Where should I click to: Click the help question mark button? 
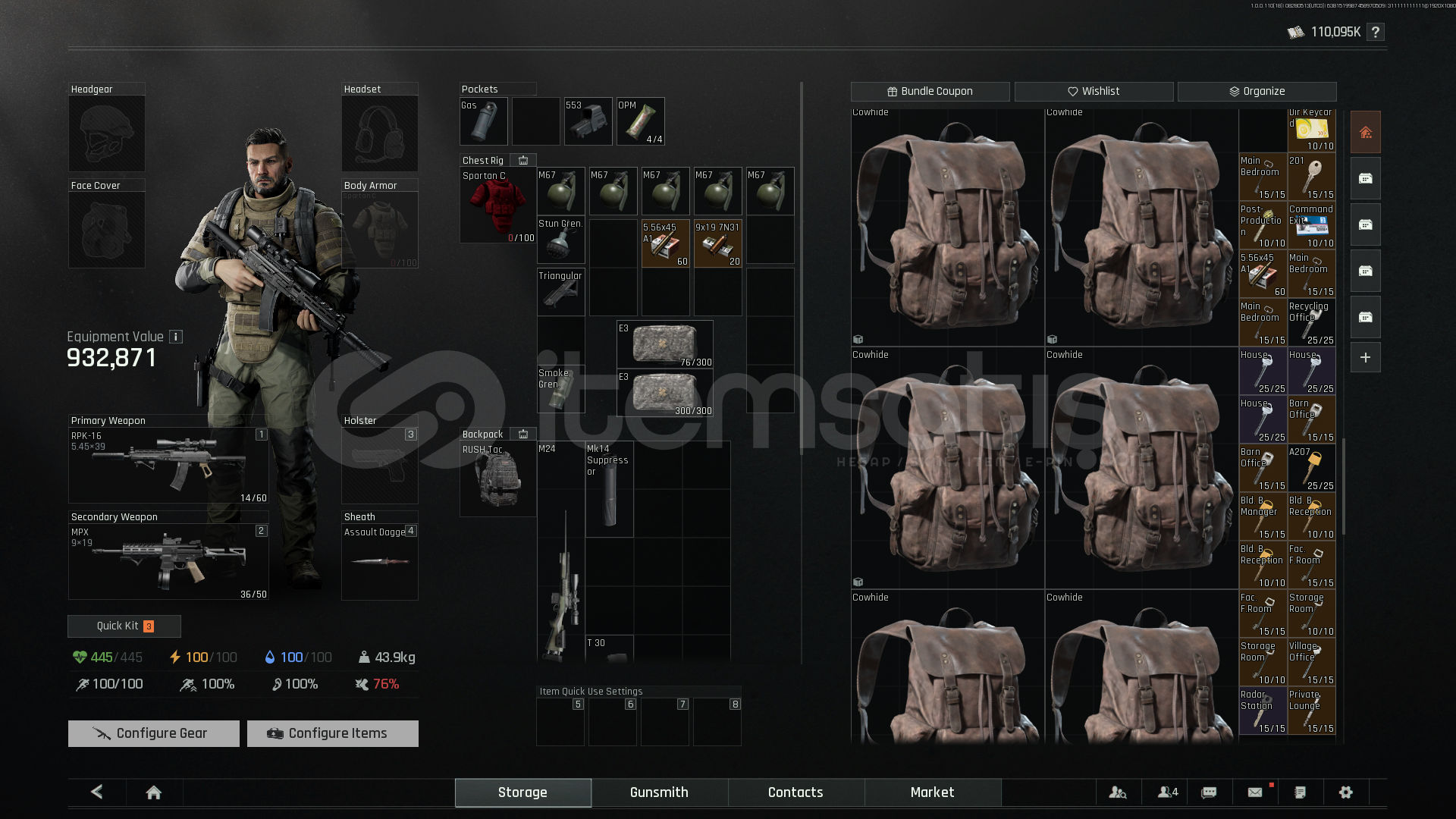pos(1376,32)
